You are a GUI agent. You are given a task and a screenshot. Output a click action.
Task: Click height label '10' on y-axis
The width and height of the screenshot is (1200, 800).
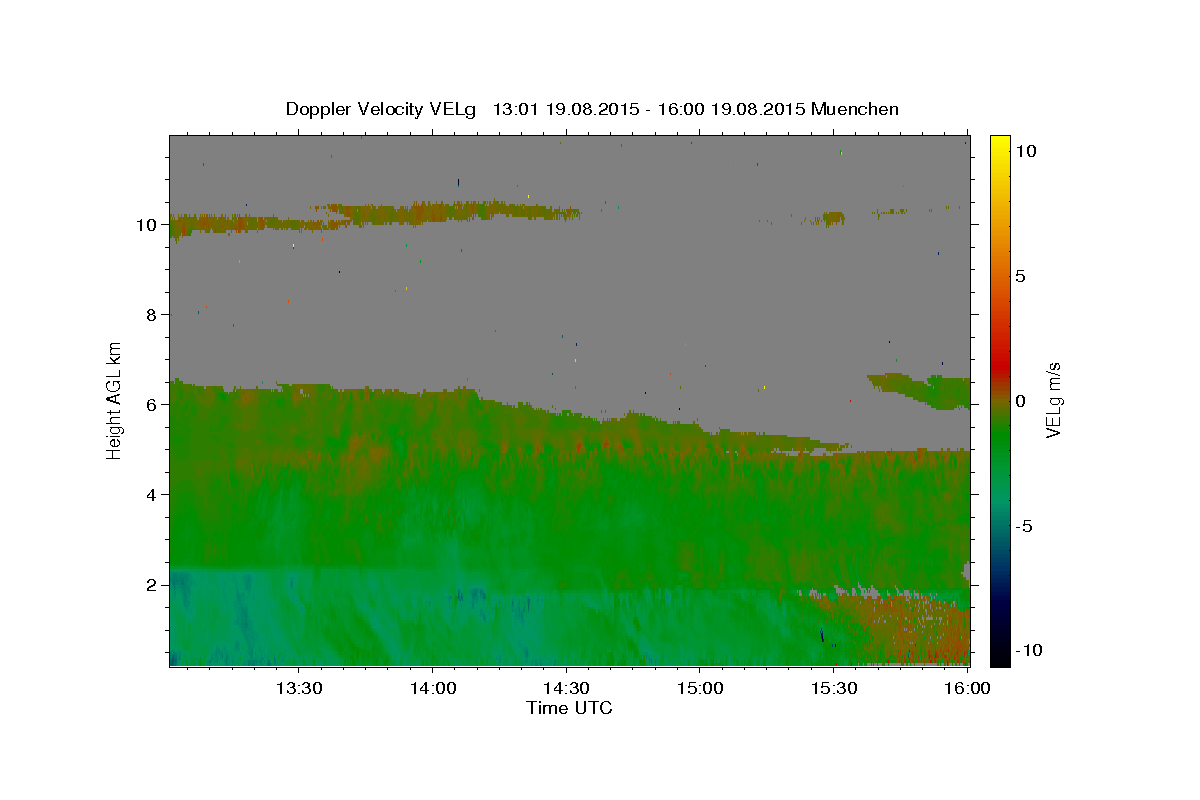point(149,224)
